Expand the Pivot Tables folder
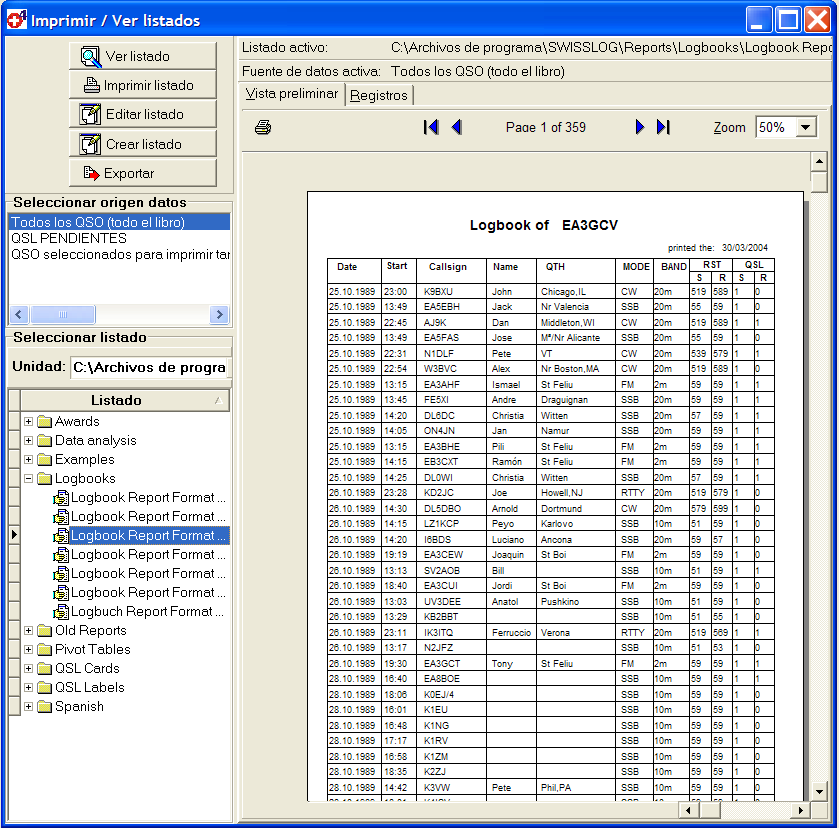This screenshot has width=839, height=828. pyautogui.click(x=29, y=650)
